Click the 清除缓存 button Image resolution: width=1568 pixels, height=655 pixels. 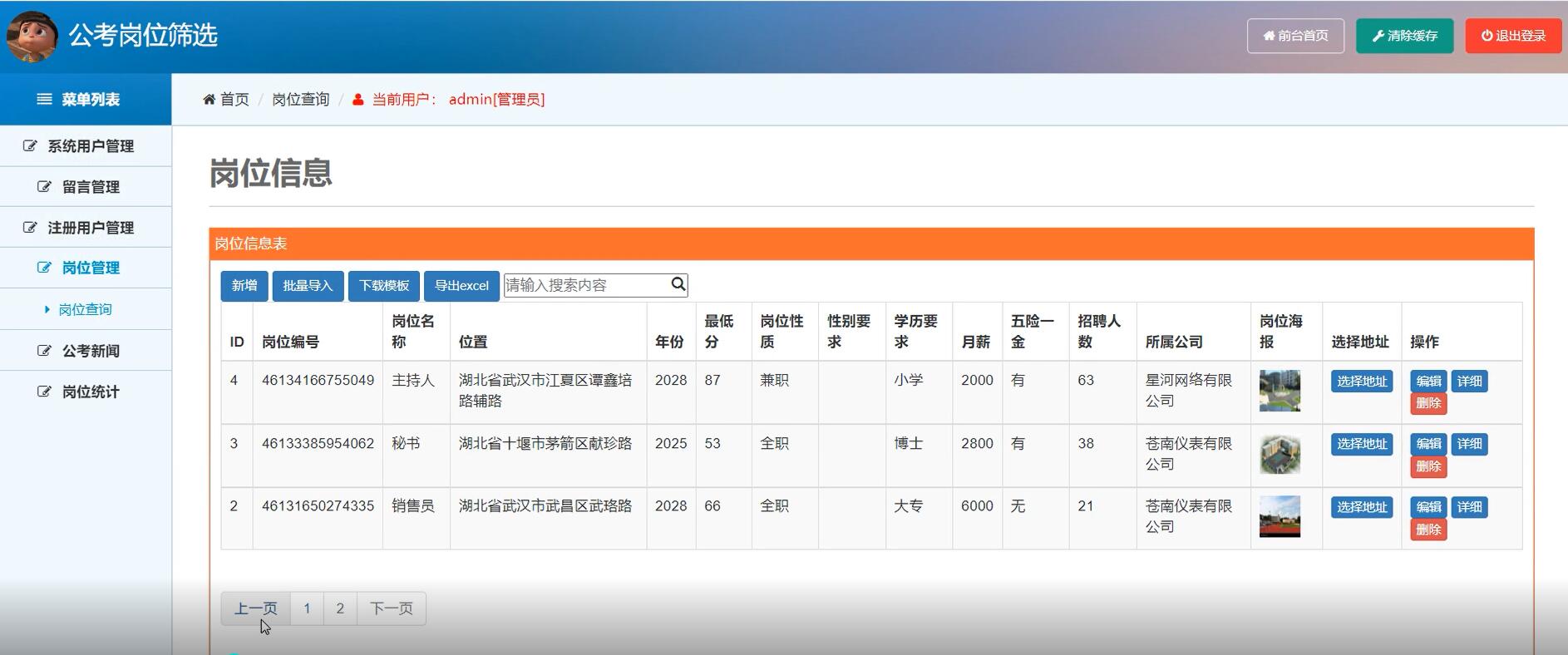tap(1404, 36)
